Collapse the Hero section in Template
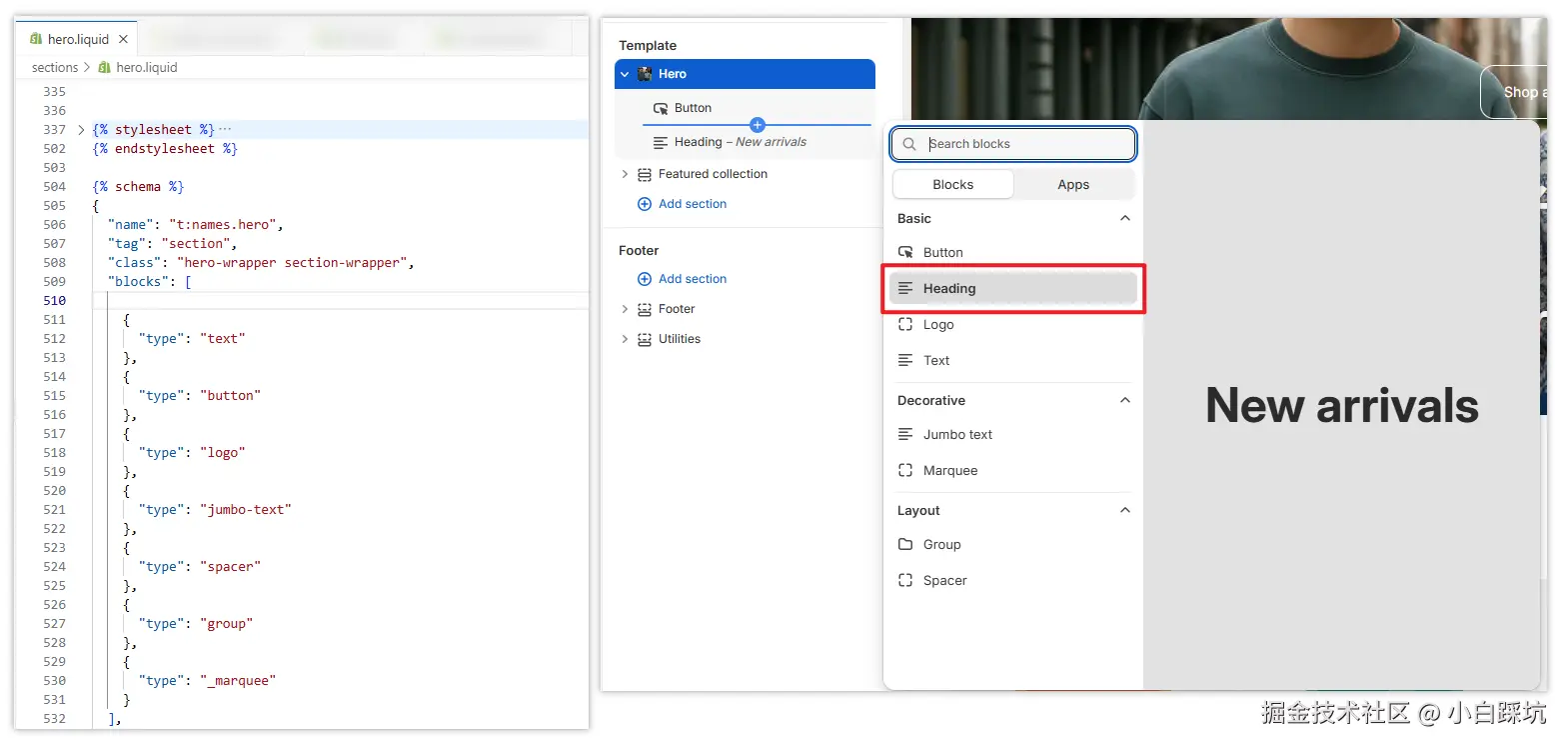 point(625,74)
